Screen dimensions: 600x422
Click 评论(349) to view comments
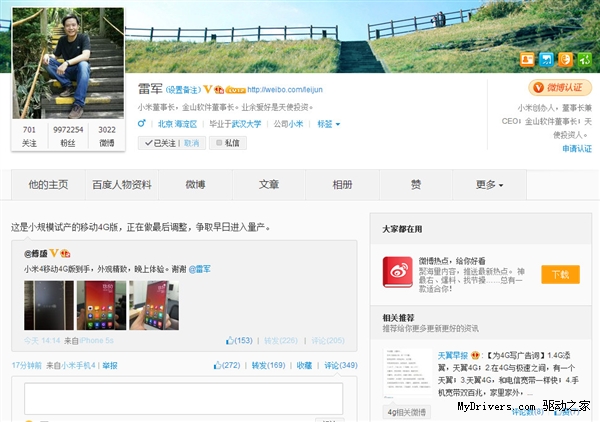[x=341, y=365]
